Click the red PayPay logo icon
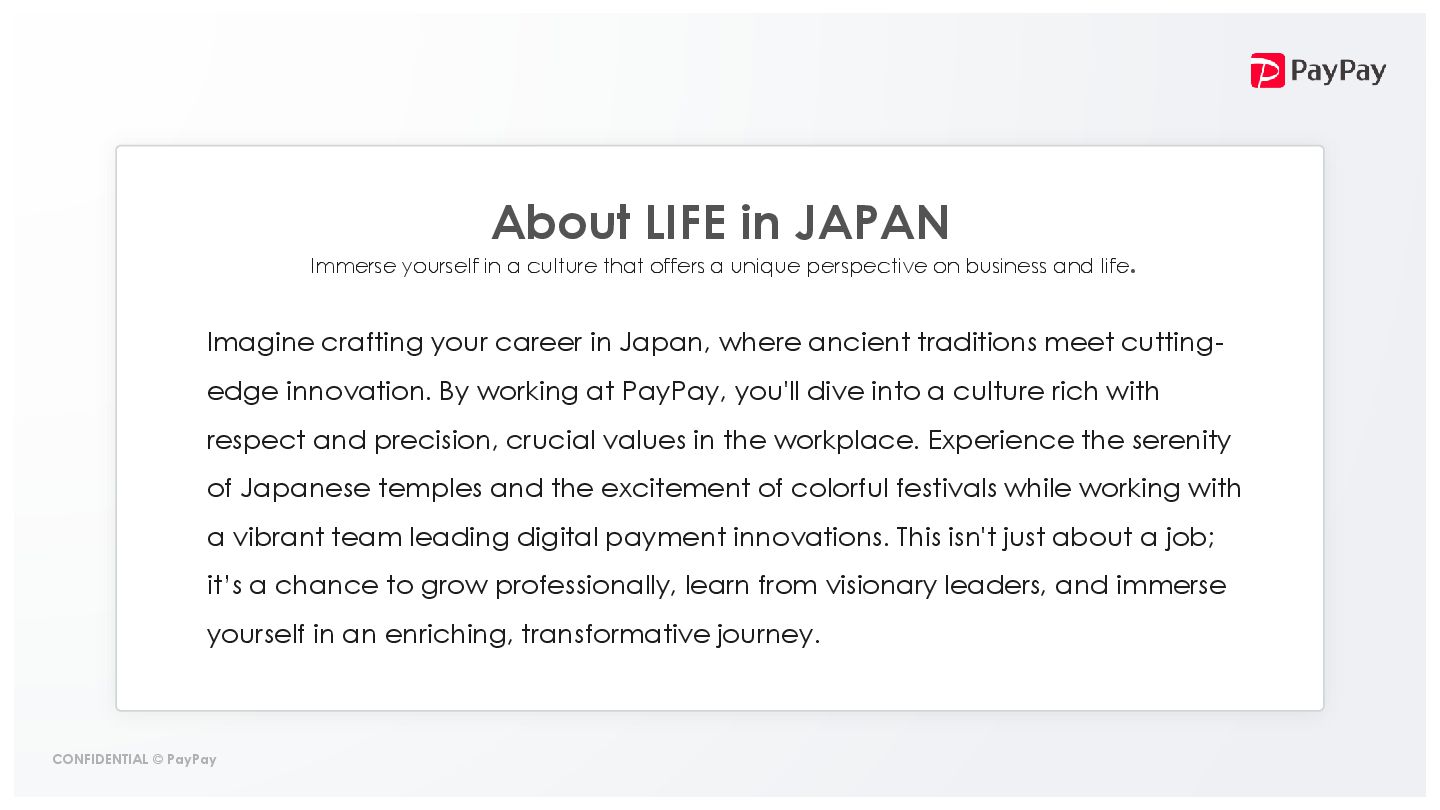The width and height of the screenshot is (1440, 810). tap(1267, 70)
